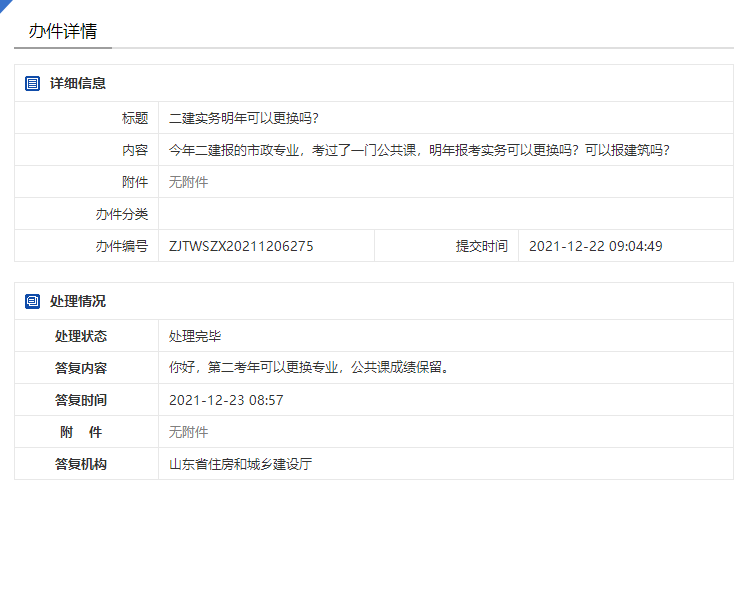Click the blue corner marker at top-left
This screenshot has height=603, width=748.
(x=5, y=5)
